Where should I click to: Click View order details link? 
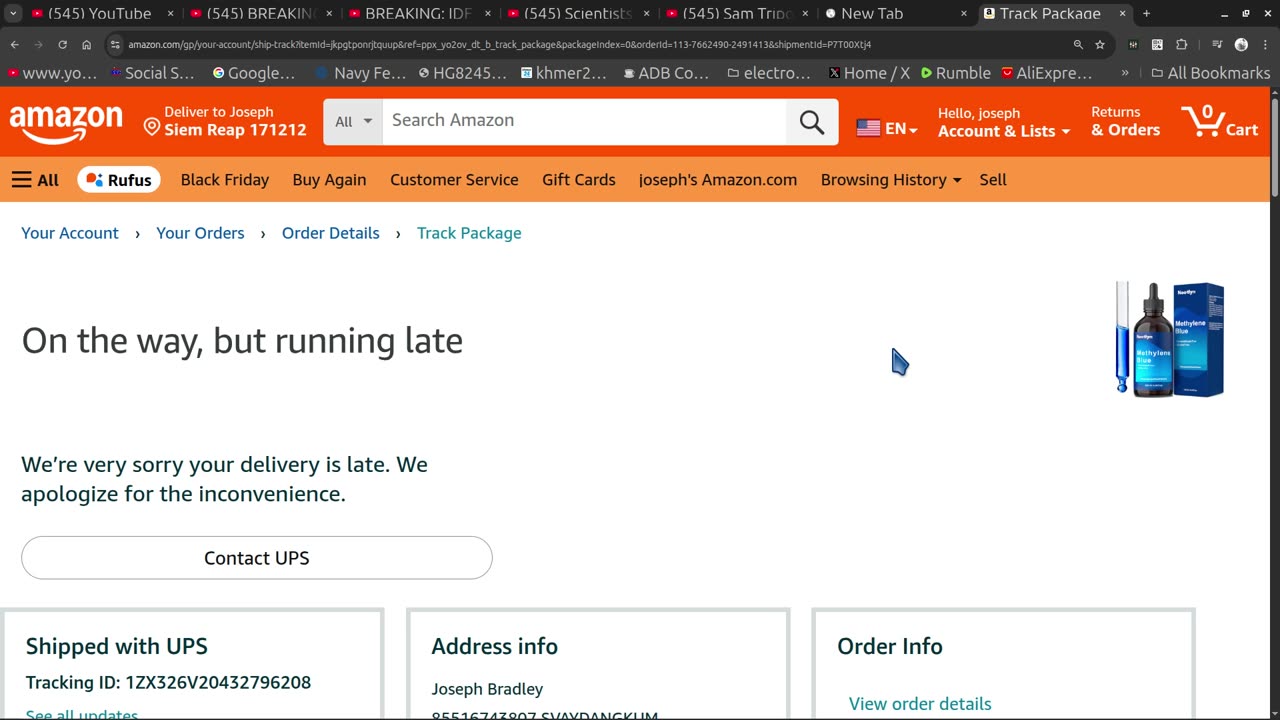920,704
